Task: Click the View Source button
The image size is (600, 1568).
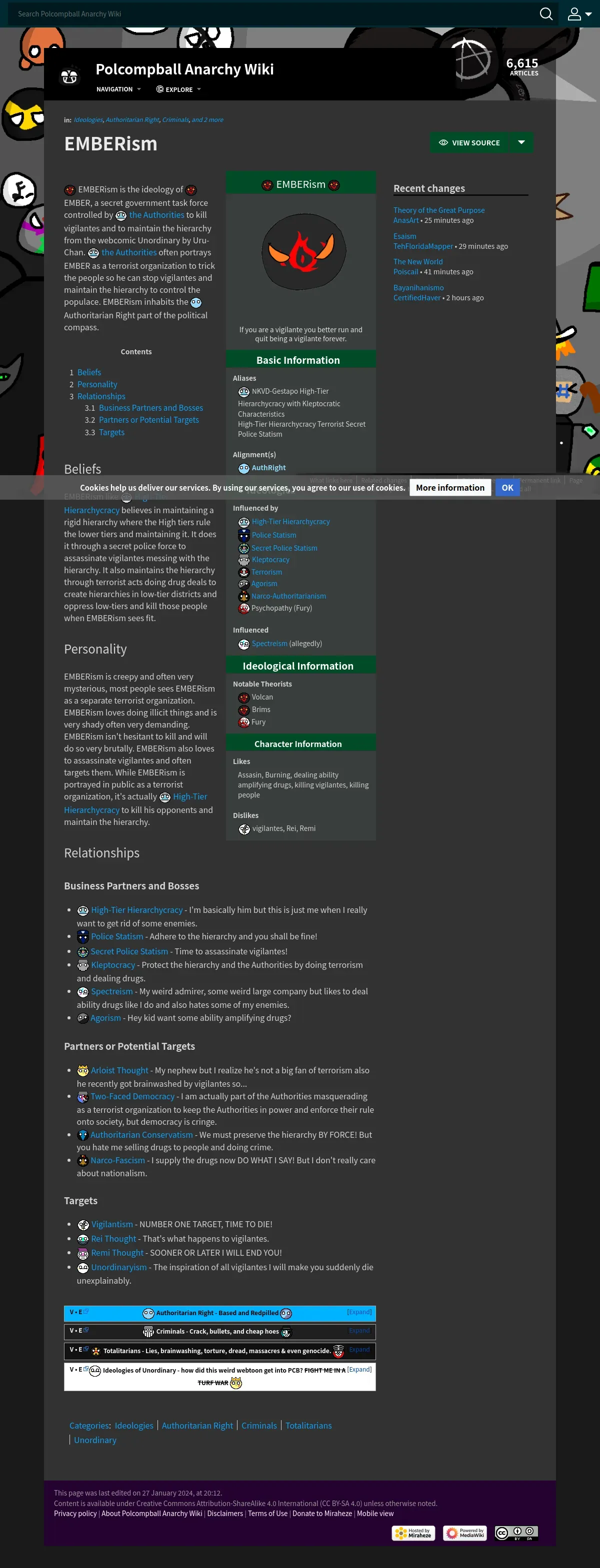Action: coord(469,142)
